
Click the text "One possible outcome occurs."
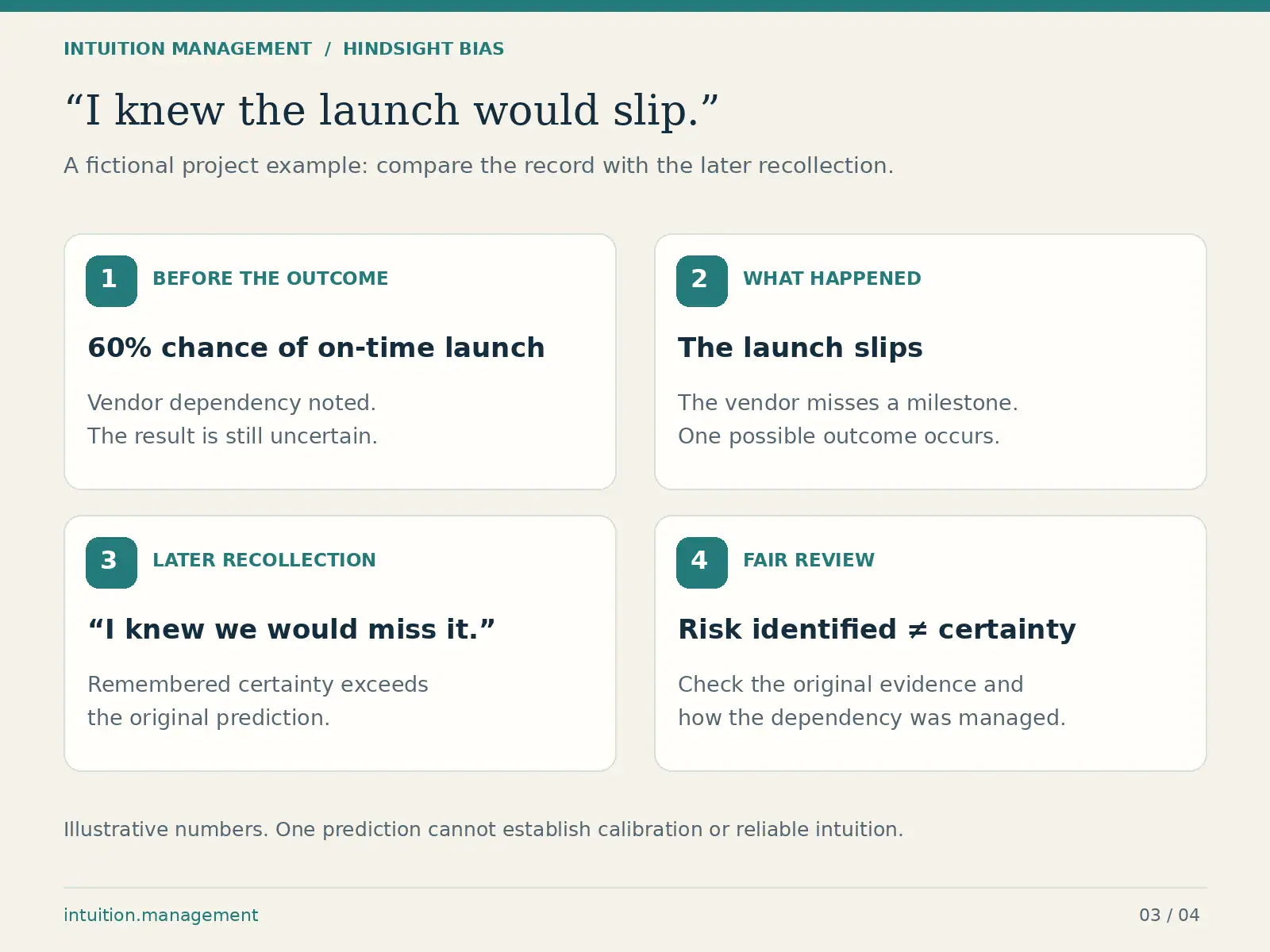click(839, 436)
